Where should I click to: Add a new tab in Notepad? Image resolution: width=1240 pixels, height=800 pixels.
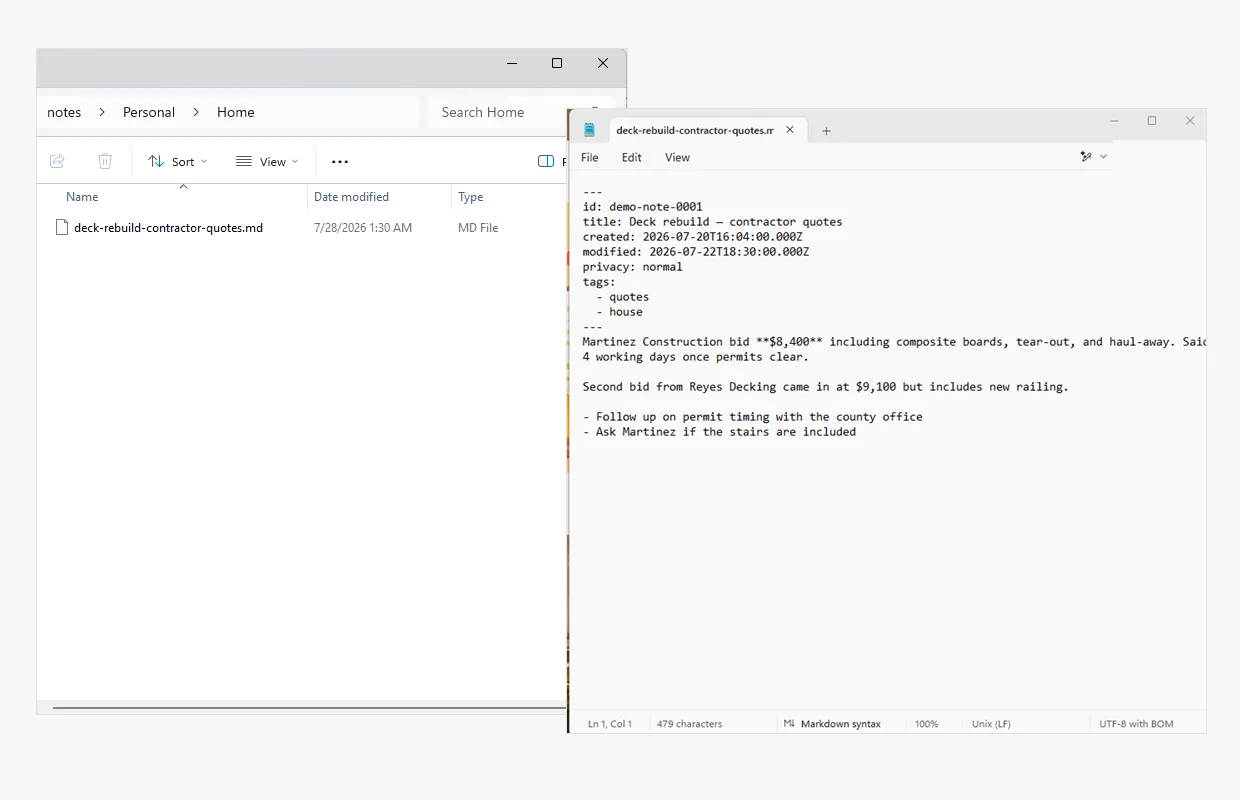826,131
